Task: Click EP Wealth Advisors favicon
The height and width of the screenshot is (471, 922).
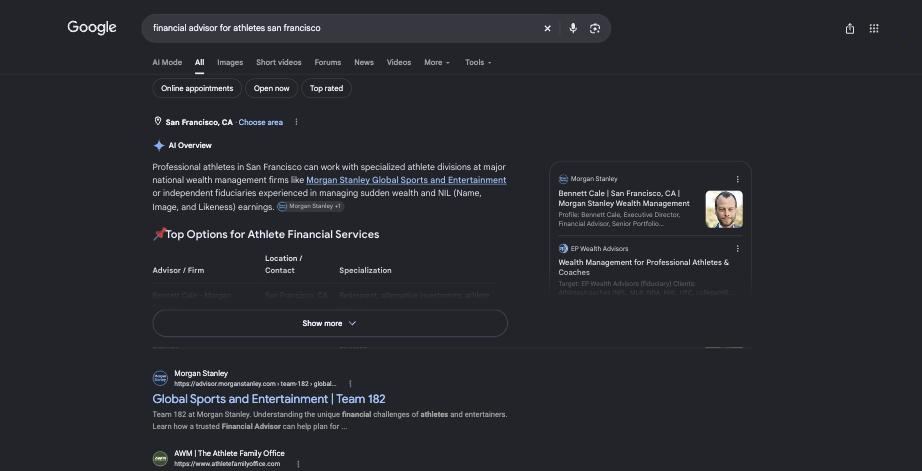Action: tap(563, 249)
